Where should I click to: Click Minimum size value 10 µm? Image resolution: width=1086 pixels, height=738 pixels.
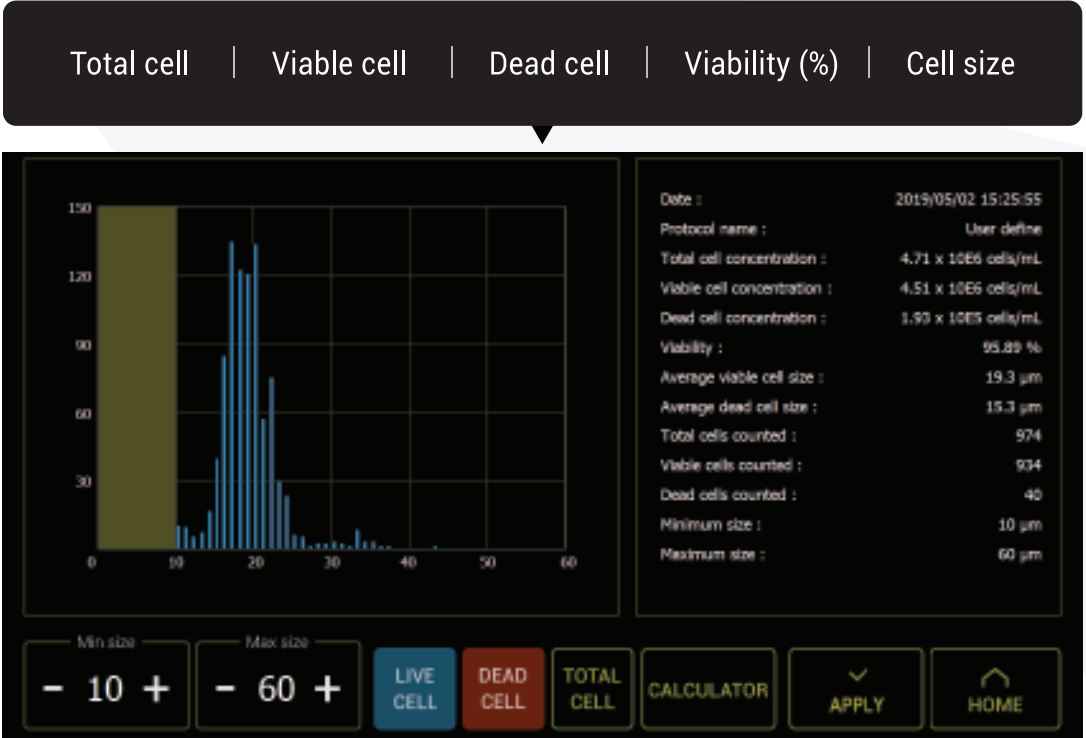[x=1020, y=525]
